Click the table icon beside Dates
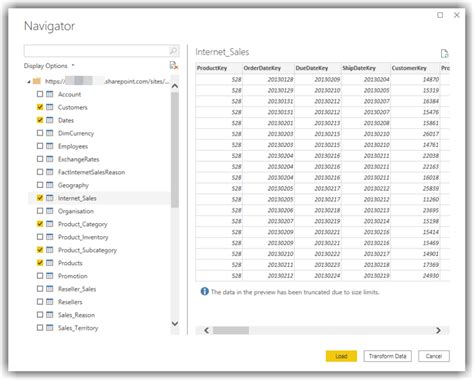Screen dimensions: 474x380 [50, 120]
